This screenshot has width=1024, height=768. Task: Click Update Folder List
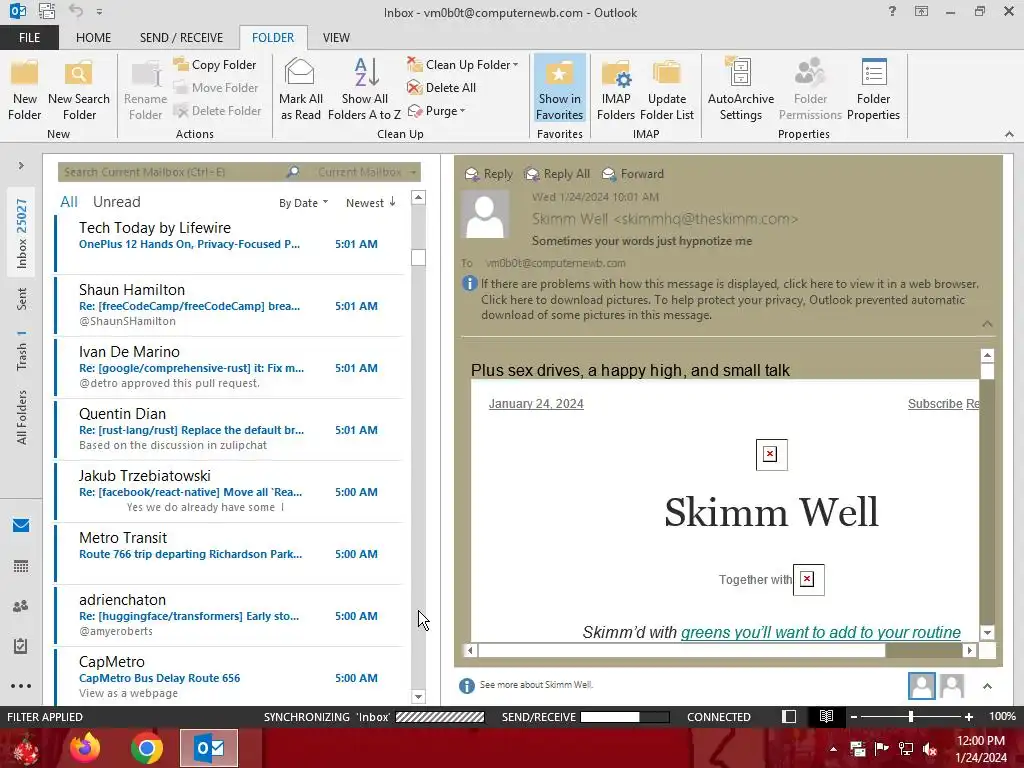tap(667, 90)
